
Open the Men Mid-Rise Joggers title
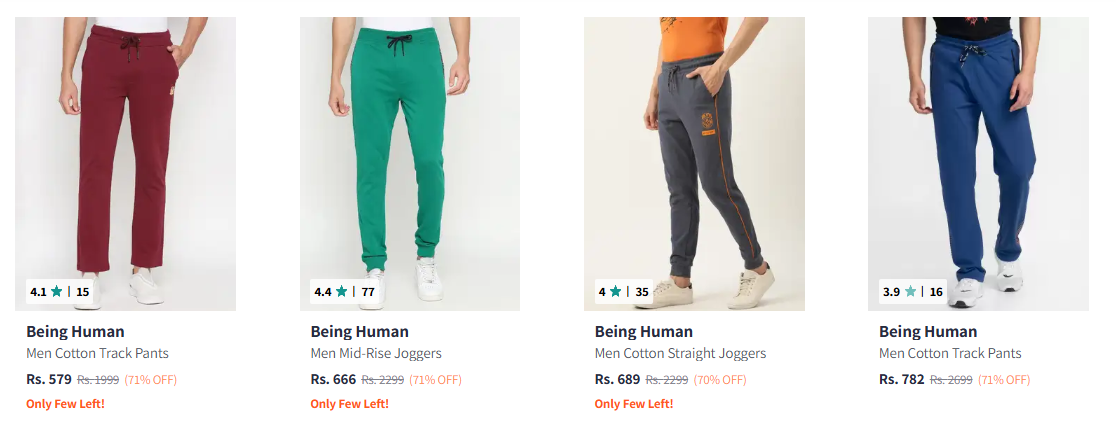376,353
